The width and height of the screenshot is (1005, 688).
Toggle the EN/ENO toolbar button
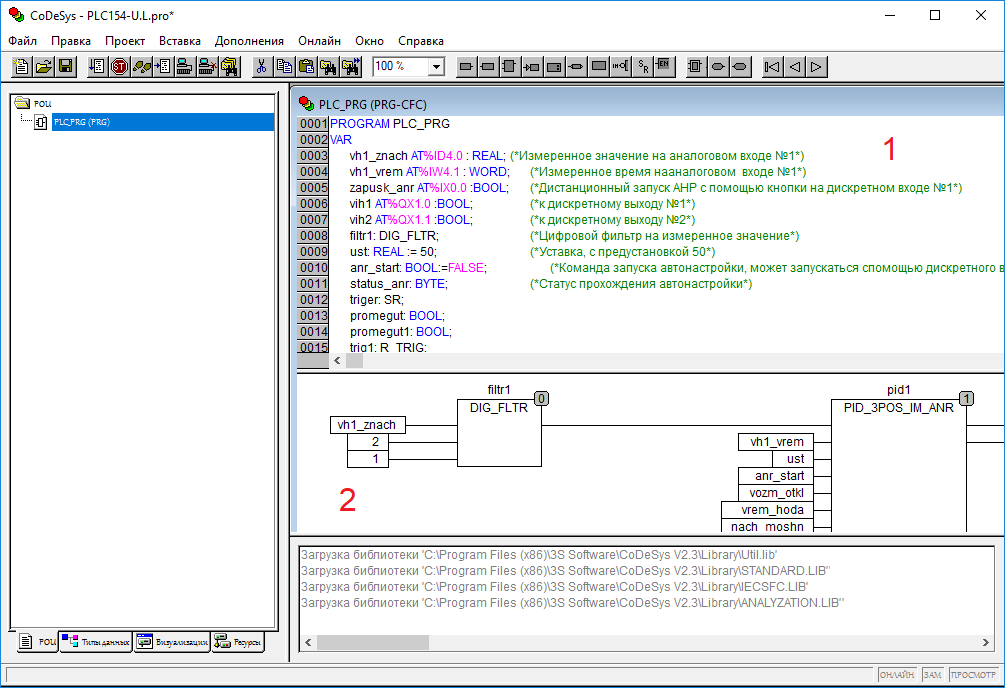click(664, 67)
